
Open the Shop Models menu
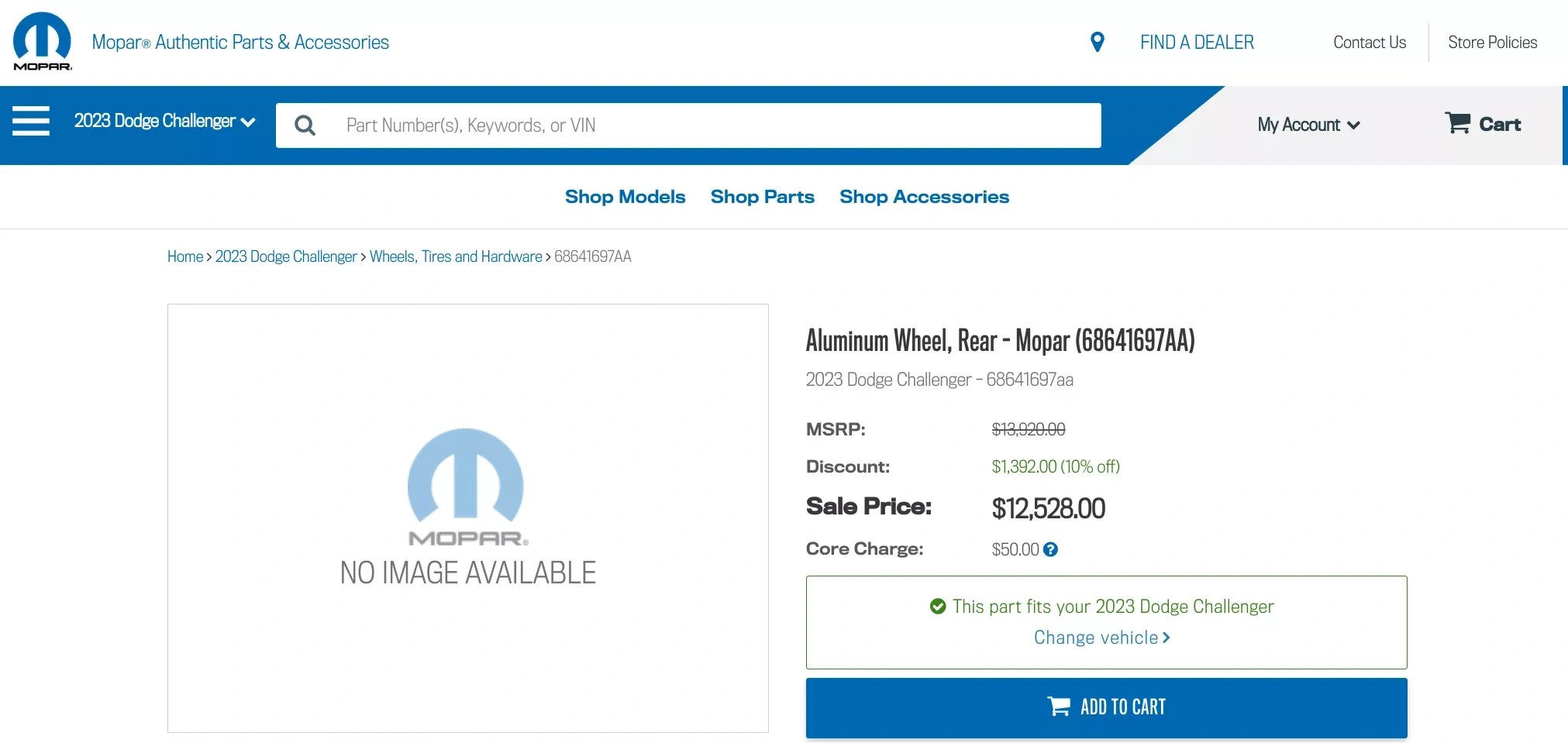(x=625, y=197)
